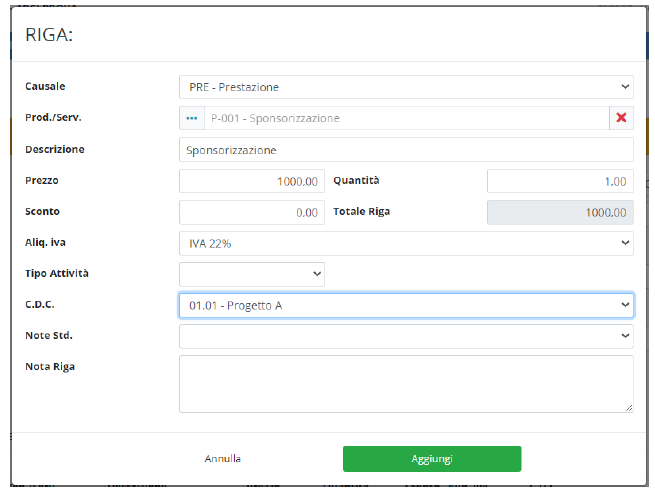Select the Quantità input field
This screenshot has width=655, height=498.
[560, 181]
